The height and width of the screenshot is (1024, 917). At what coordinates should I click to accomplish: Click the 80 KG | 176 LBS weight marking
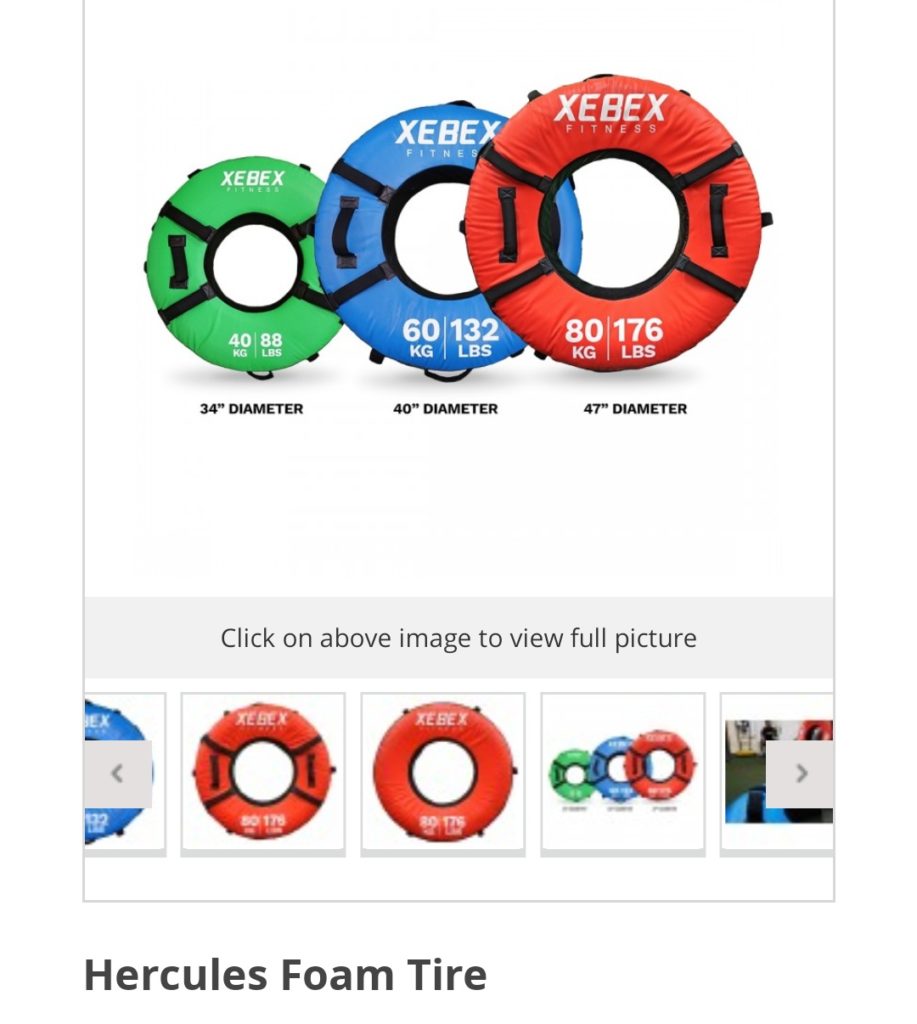pos(614,338)
